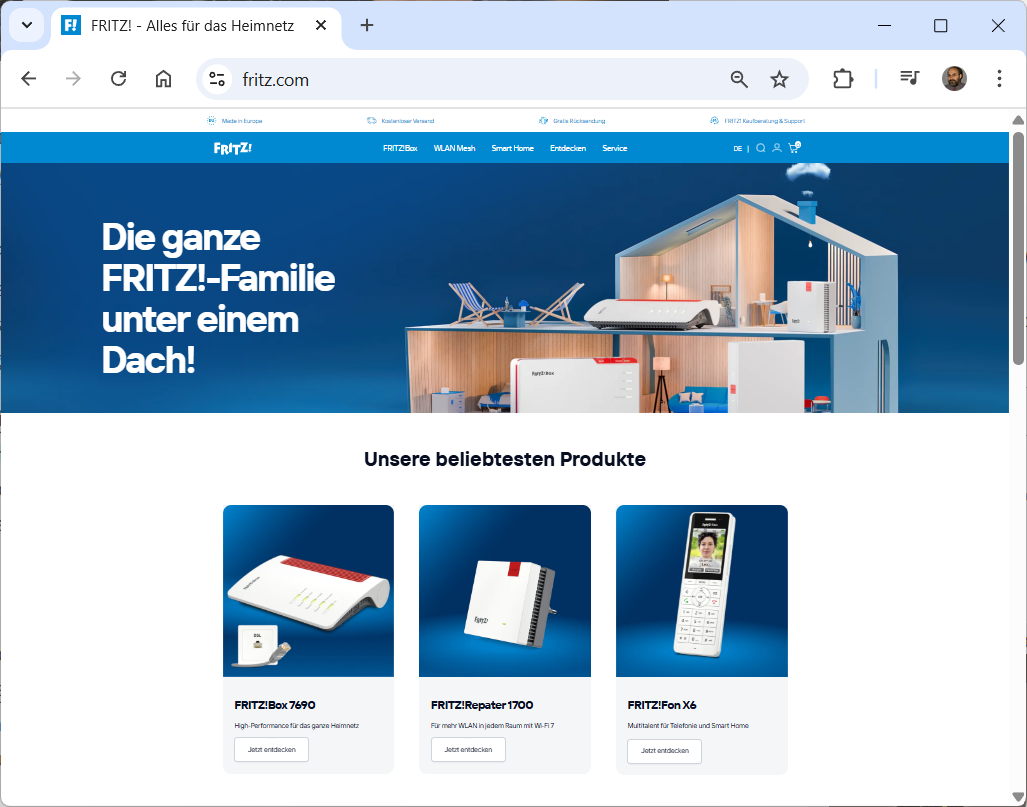Open the DE language selector
The image size is (1027, 807).
point(738,148)
